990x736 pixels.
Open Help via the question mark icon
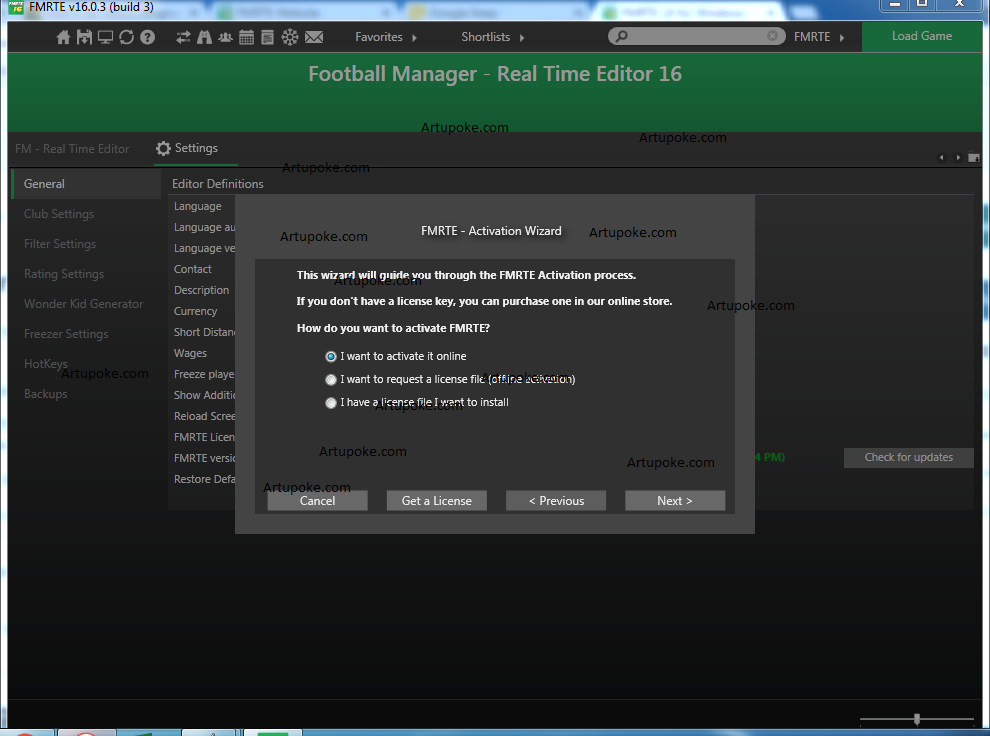[147, 37]
